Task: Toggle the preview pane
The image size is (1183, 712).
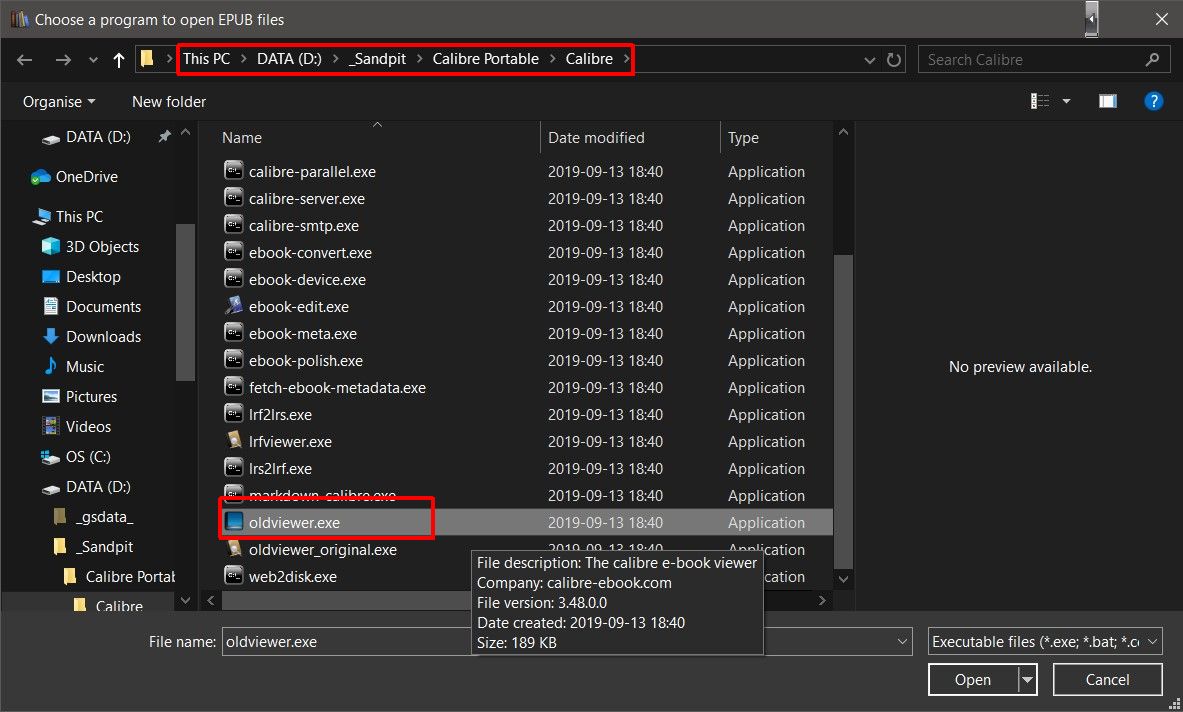Action: coord(1108,101)
